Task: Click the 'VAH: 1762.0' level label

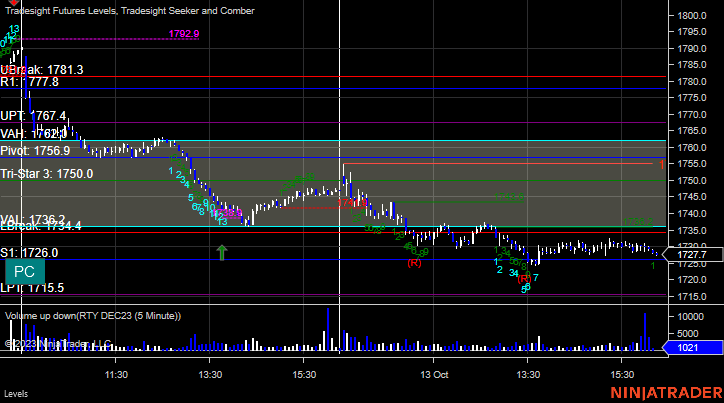Action: [x=34, y=134]
